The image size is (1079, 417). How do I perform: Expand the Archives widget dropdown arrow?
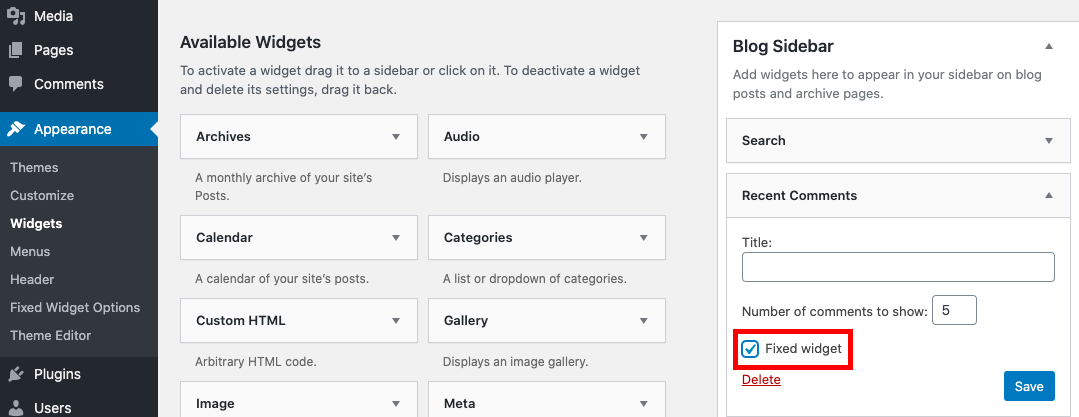396,137
